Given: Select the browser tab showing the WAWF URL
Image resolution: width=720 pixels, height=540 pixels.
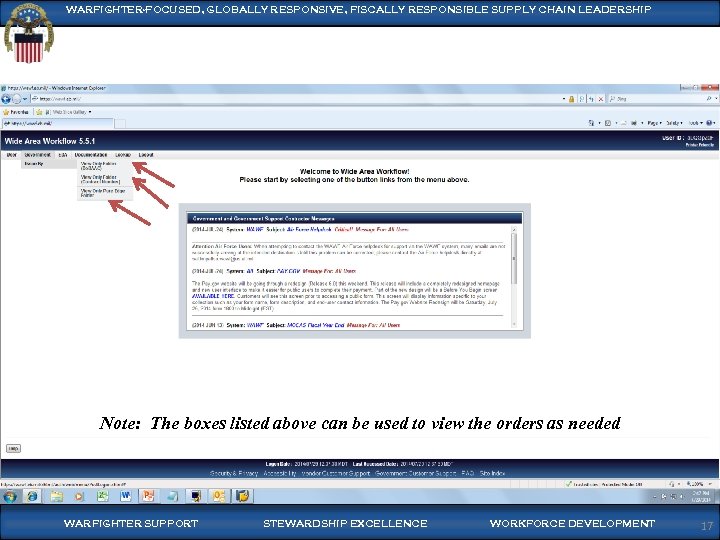Looking at the screenshot, I should [57, 123].
